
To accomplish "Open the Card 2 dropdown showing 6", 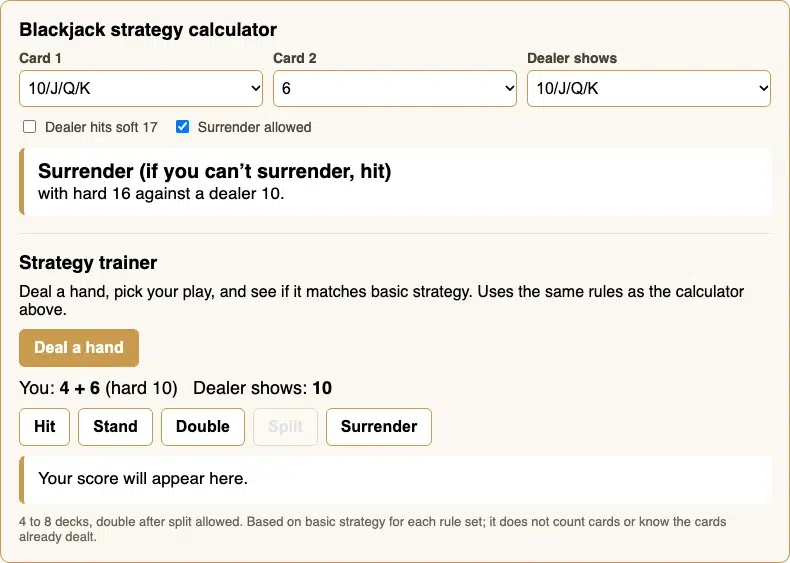I will point(394,89).
